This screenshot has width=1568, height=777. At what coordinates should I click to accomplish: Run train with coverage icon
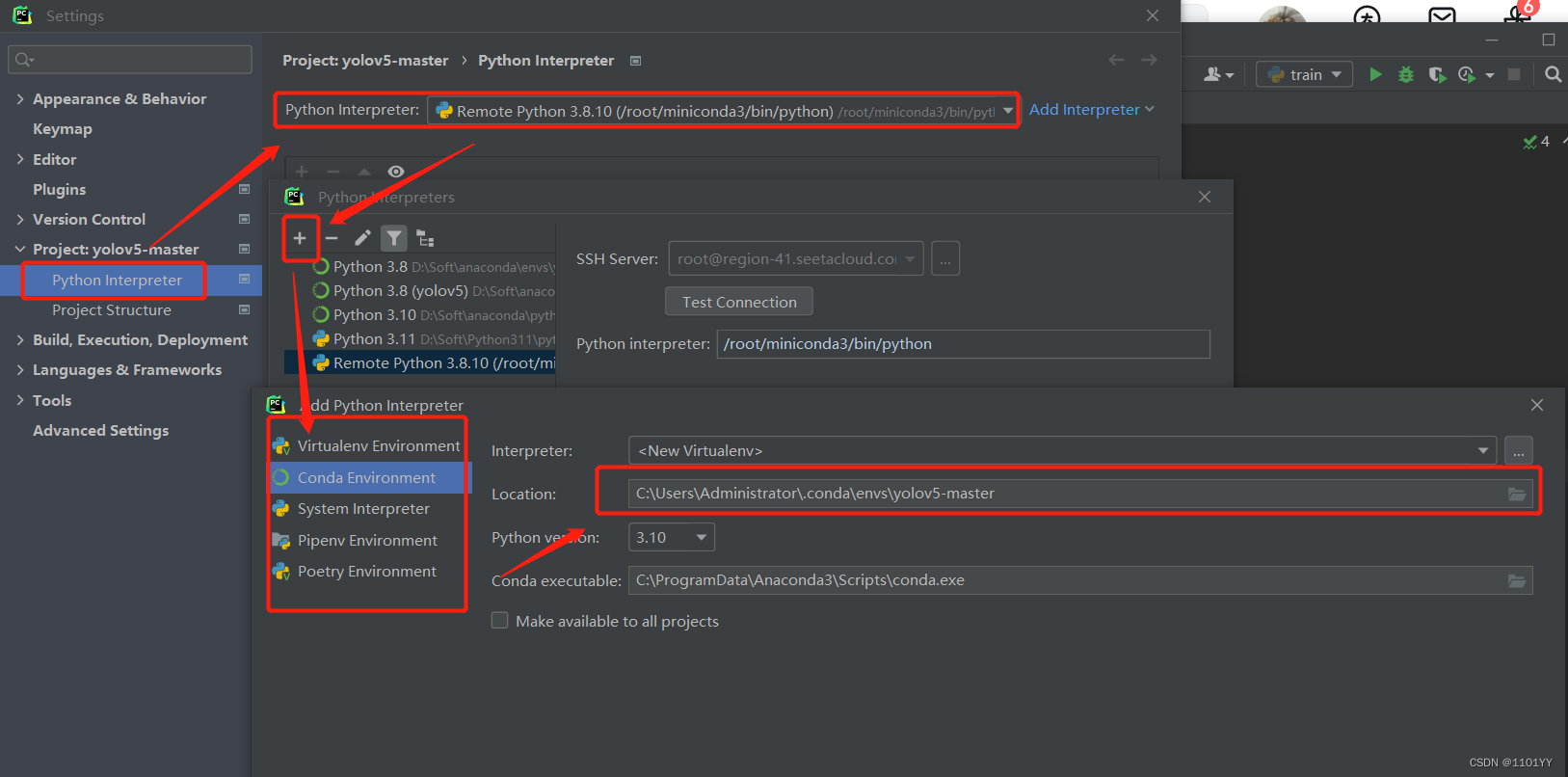click(1437, 74)
